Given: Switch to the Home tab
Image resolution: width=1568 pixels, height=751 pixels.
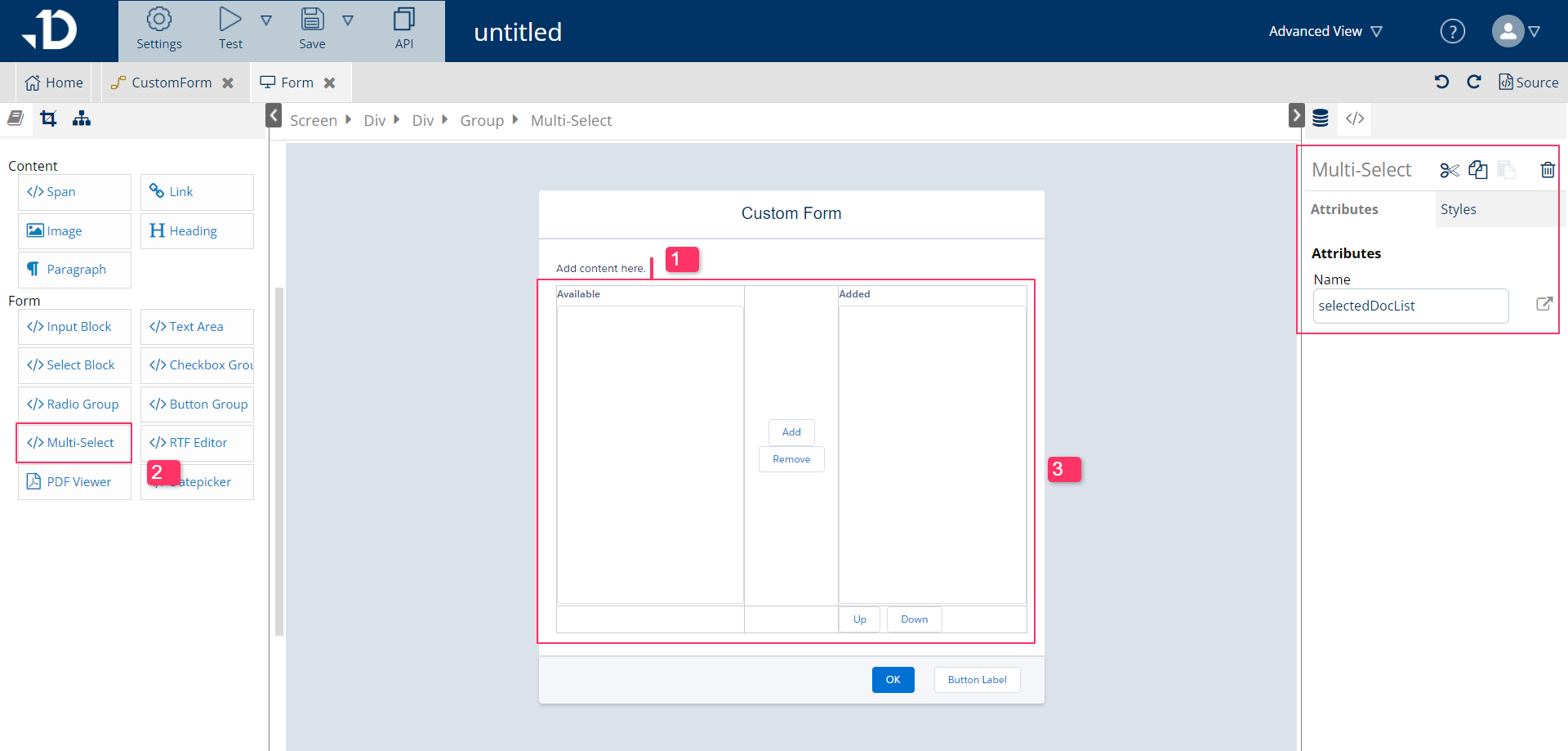Looking at the screenshot, I should click(53, 82).
